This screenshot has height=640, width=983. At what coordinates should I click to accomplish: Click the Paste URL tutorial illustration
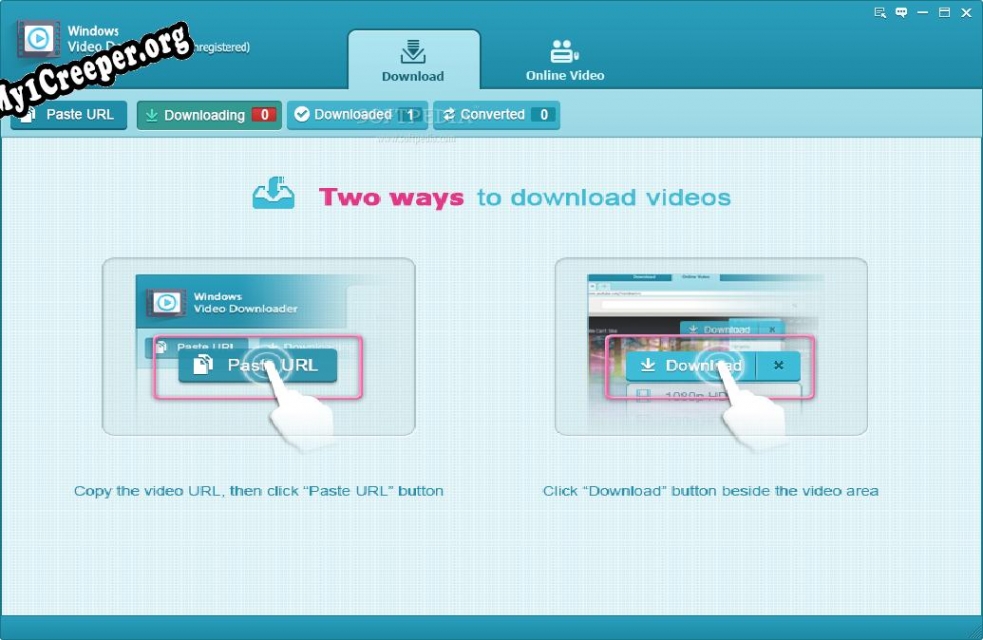[x=258, y=346]
